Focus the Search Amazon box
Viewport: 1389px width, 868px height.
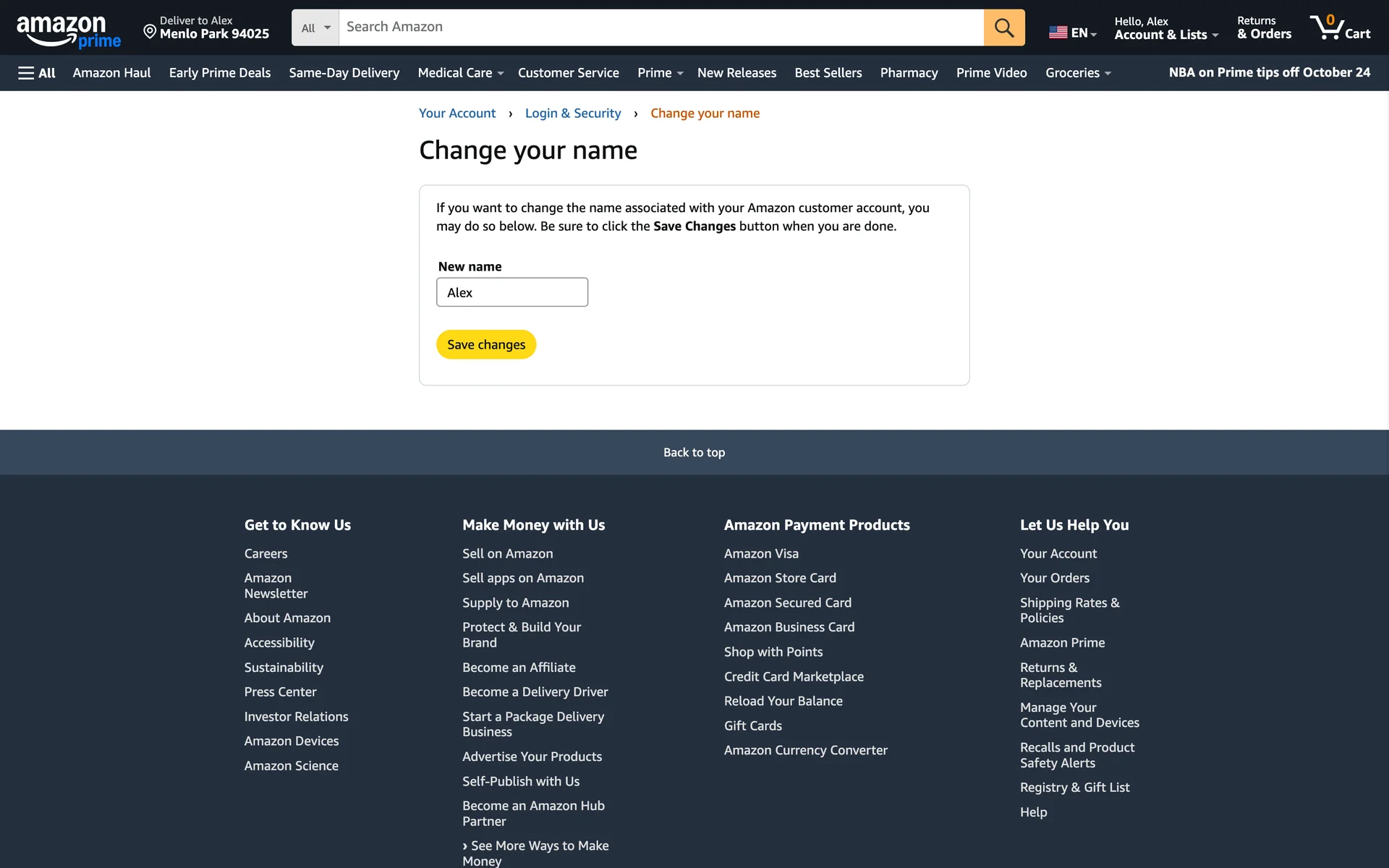[x=660, y=27]
